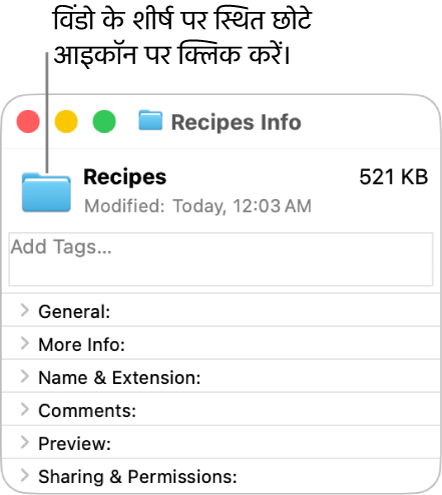Click the Sharing & Permissions label
This screenshot has height=495, width=442.
point(138,477)
